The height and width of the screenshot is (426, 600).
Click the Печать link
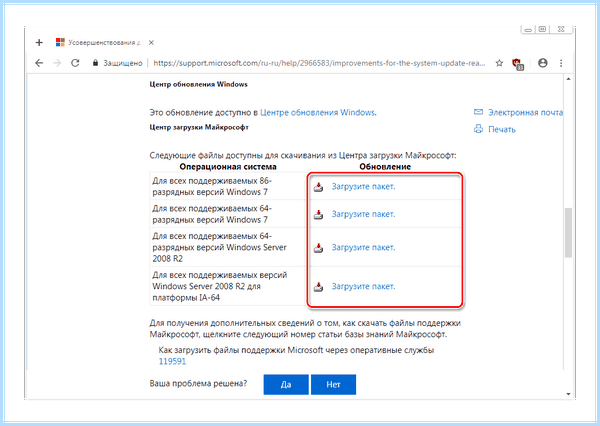click(x=502, y=129)
